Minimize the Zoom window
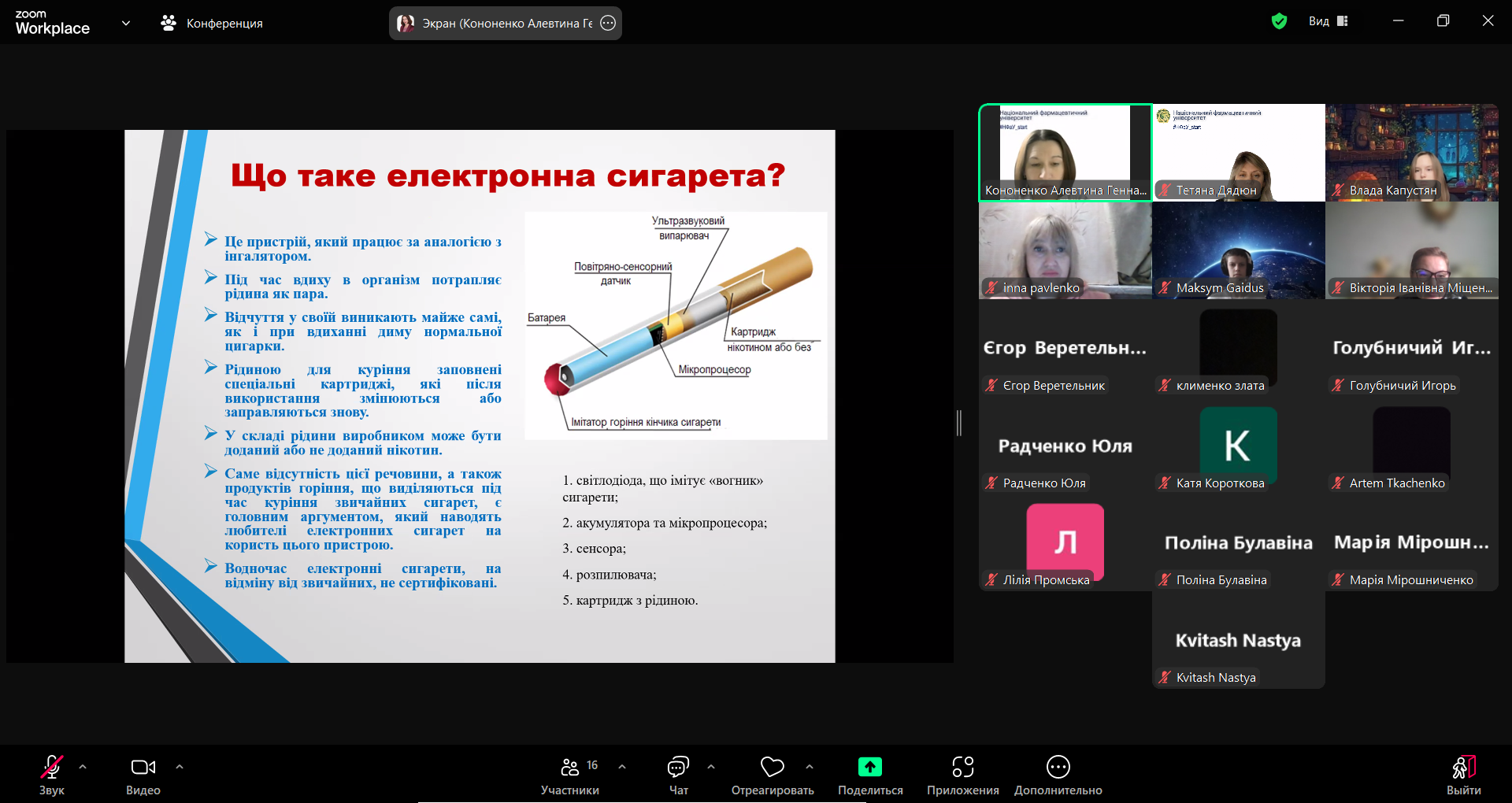1512x803 pixels. (1398, 21)
